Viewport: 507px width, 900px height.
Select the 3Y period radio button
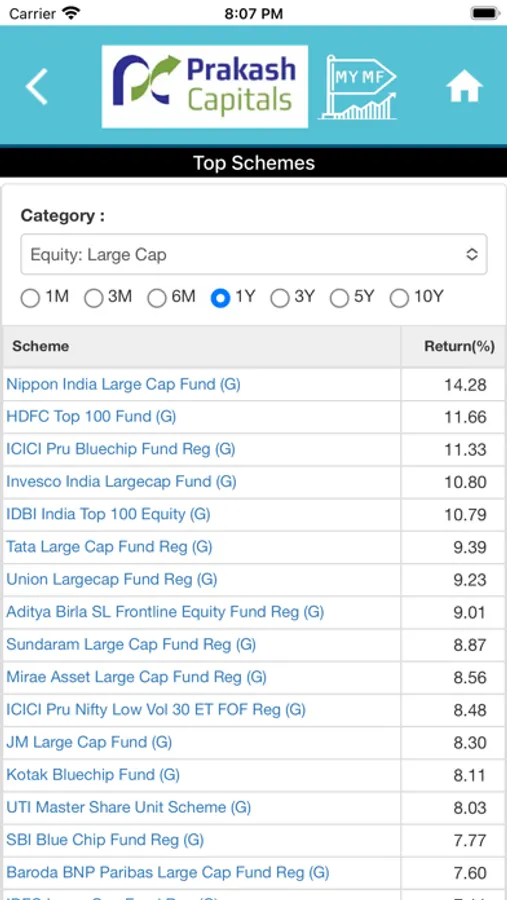pos(280,298)
